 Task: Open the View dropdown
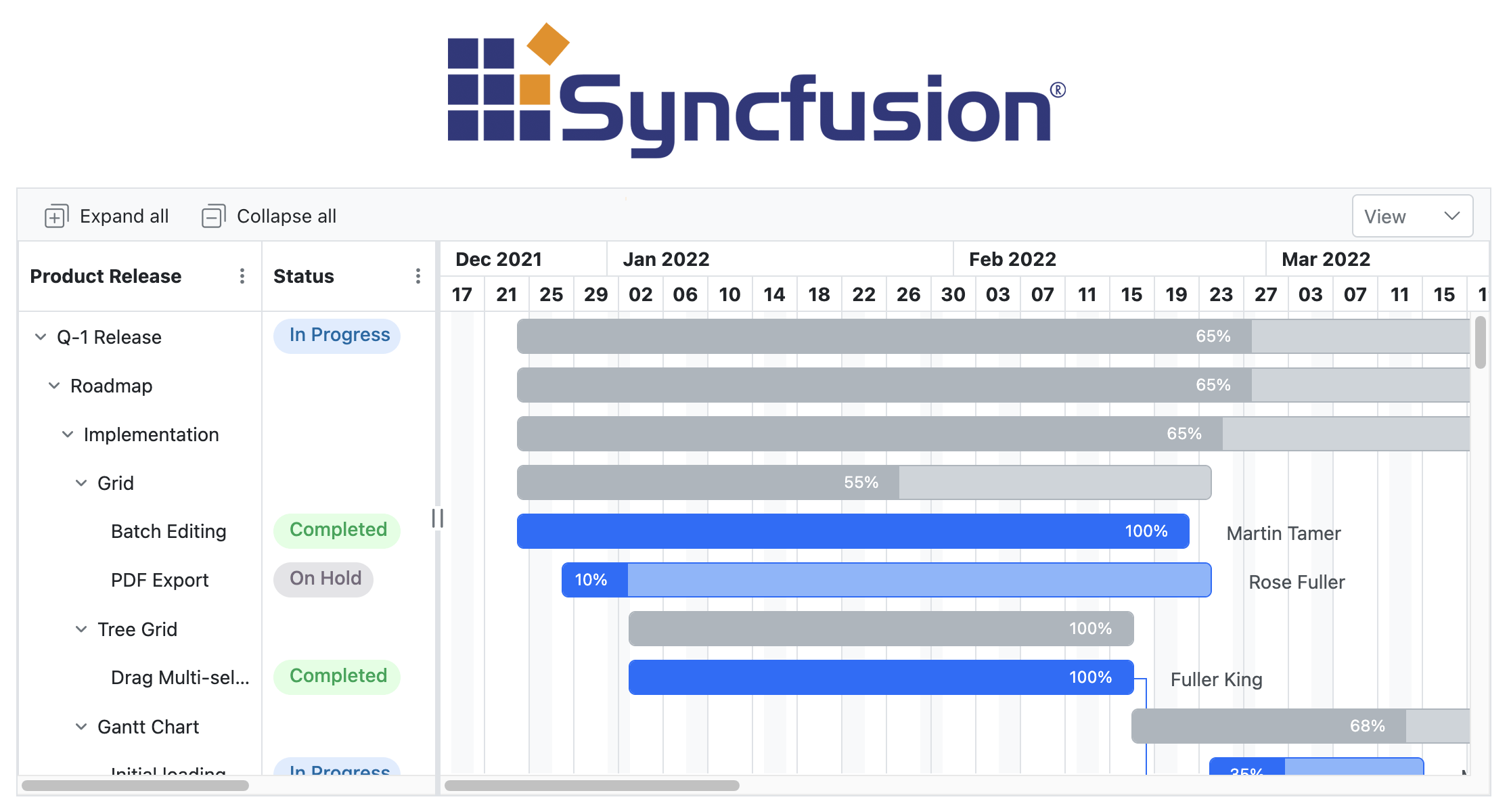(x=1412, y=216)
